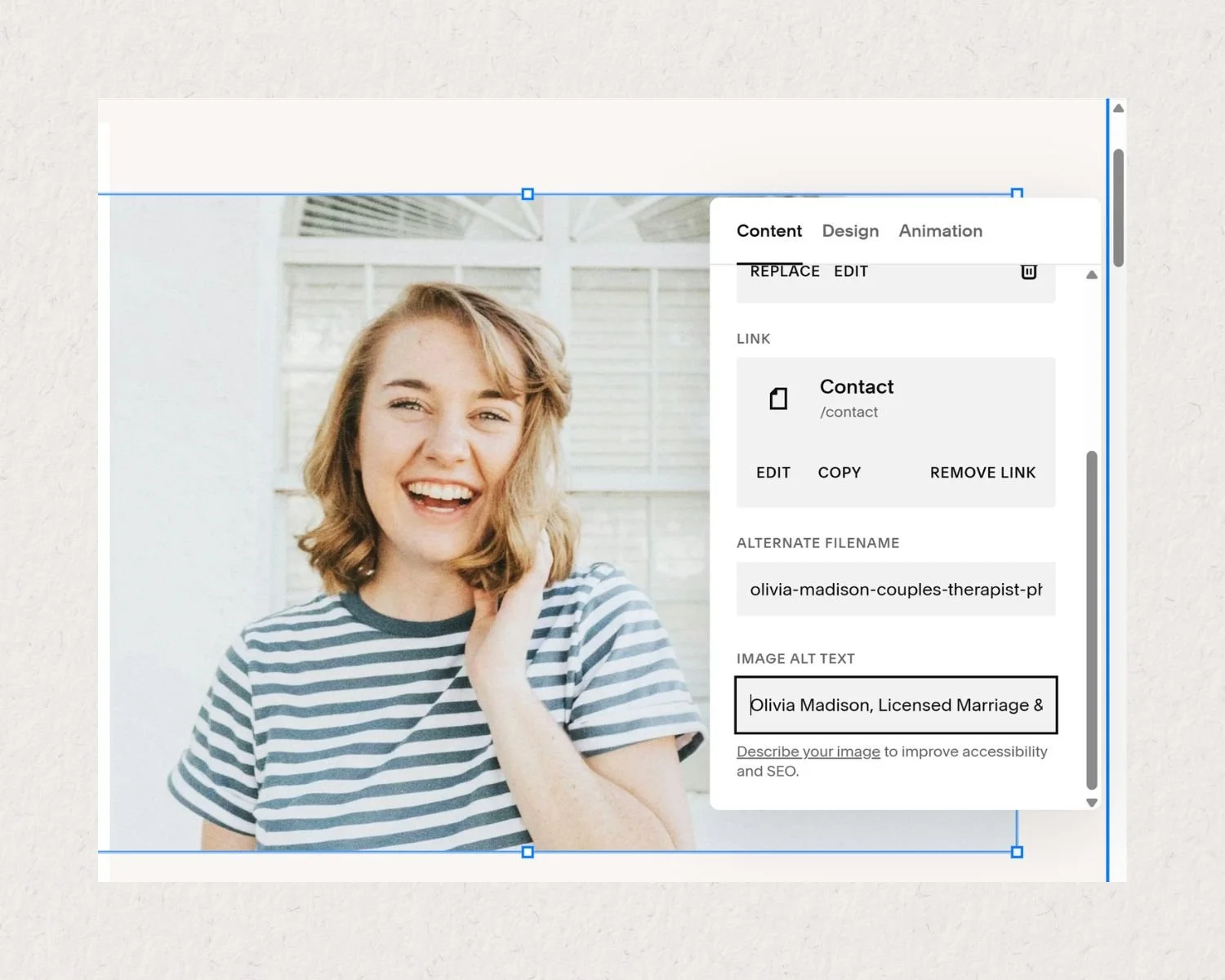The image size is (1225, 980).
Task: Click EDIT under the Contact link
Action: 773,473
